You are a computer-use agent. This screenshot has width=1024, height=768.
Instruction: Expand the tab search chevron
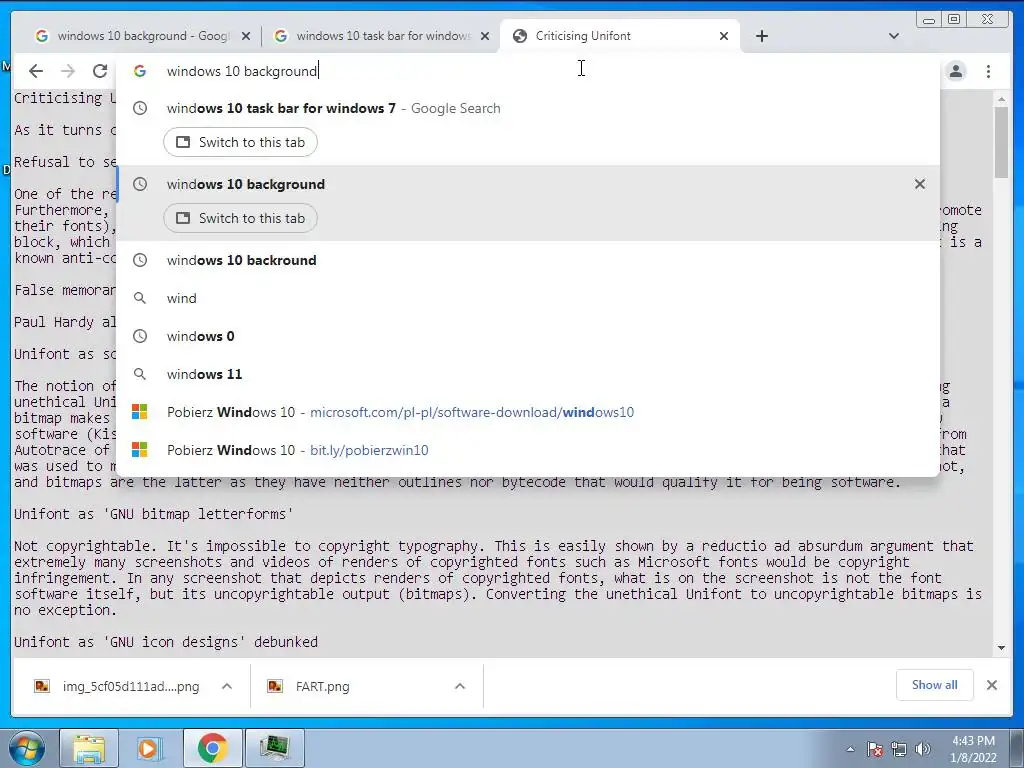coord(894,36)
